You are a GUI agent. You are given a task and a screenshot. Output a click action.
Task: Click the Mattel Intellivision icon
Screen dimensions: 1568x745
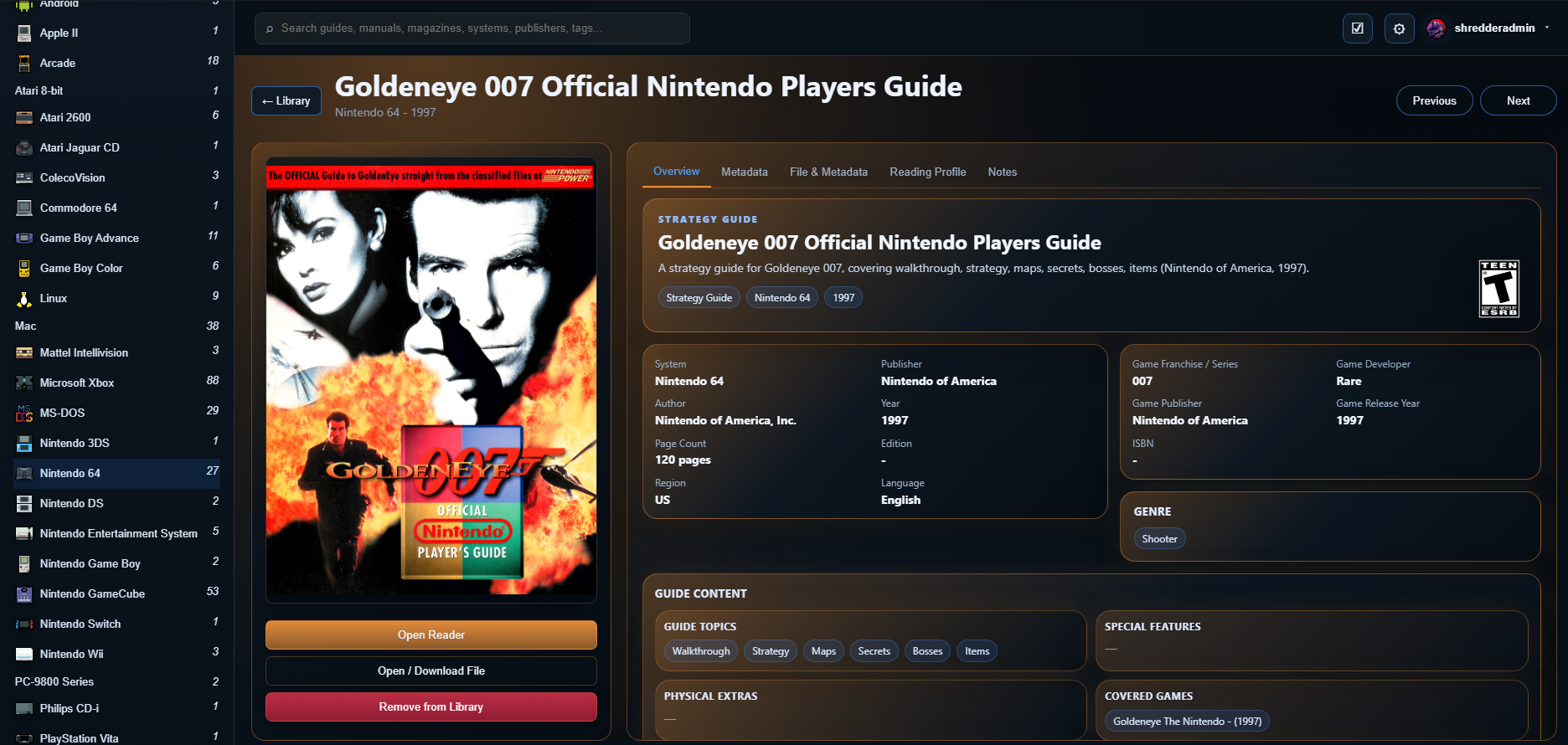pos(24,352)
